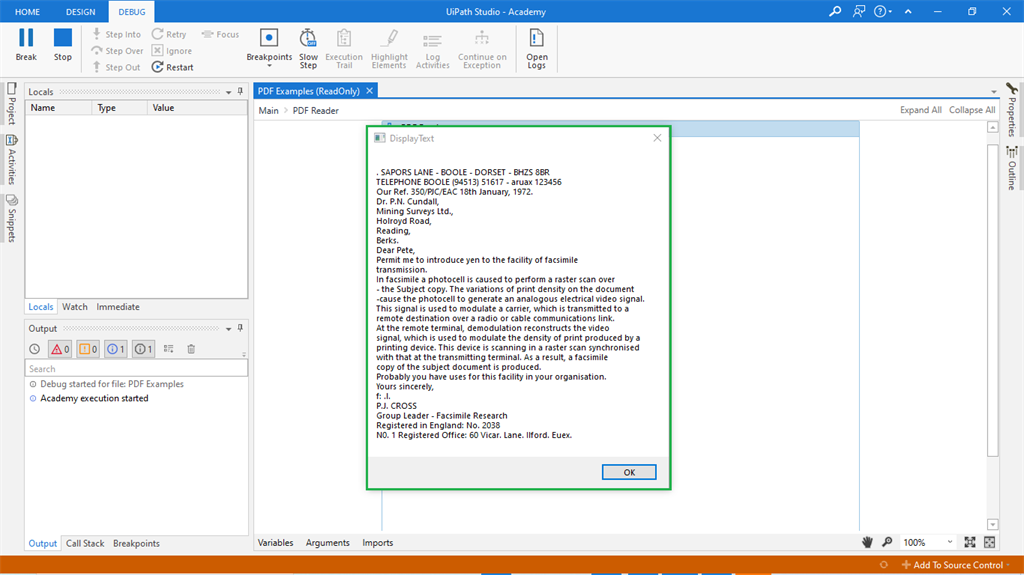The width and height of the screenshot is (1024, 575).
Task: Pause execution with the Break button
Action: click(26, 45)
